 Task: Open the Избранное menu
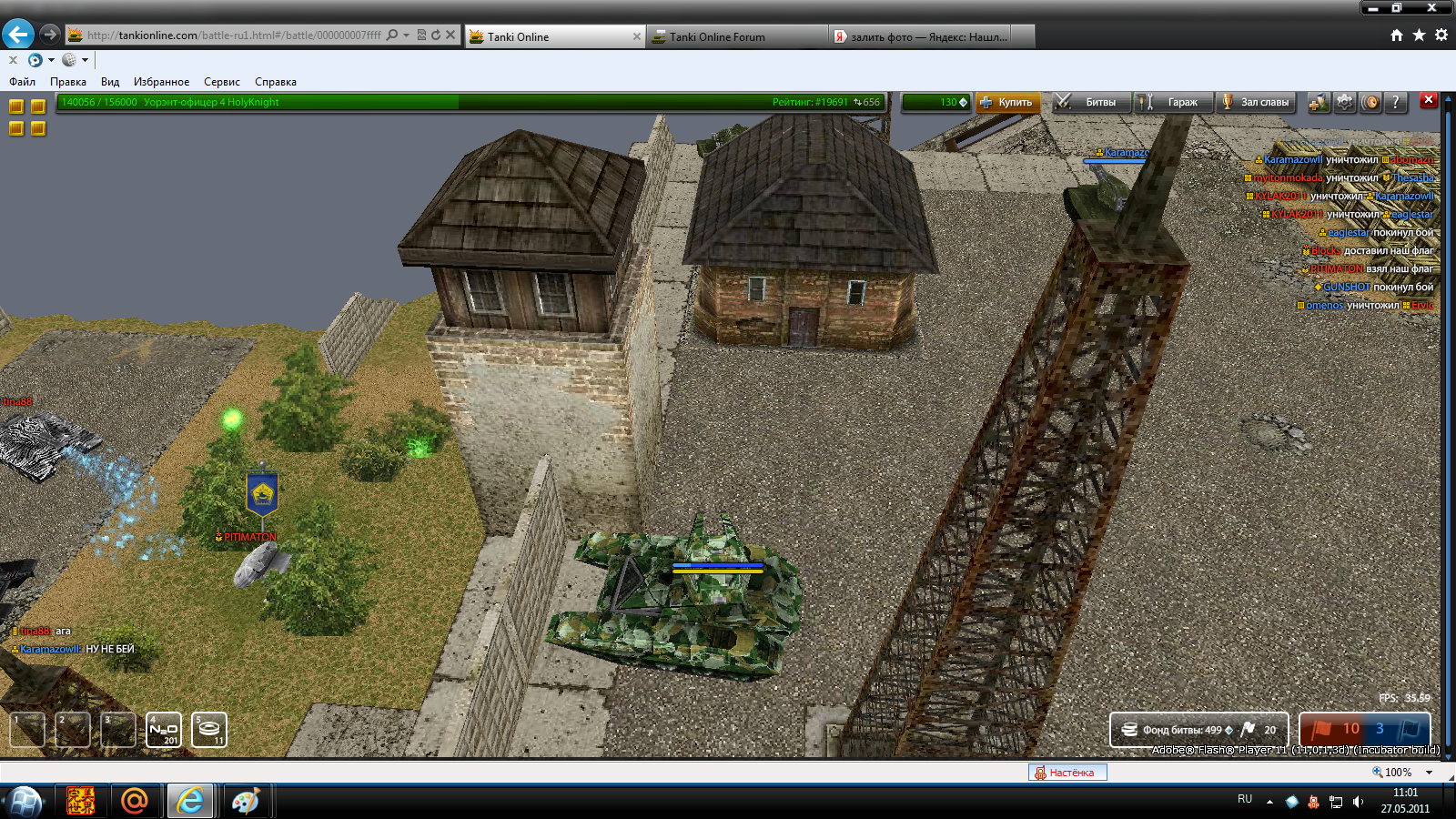click(161, 82)
